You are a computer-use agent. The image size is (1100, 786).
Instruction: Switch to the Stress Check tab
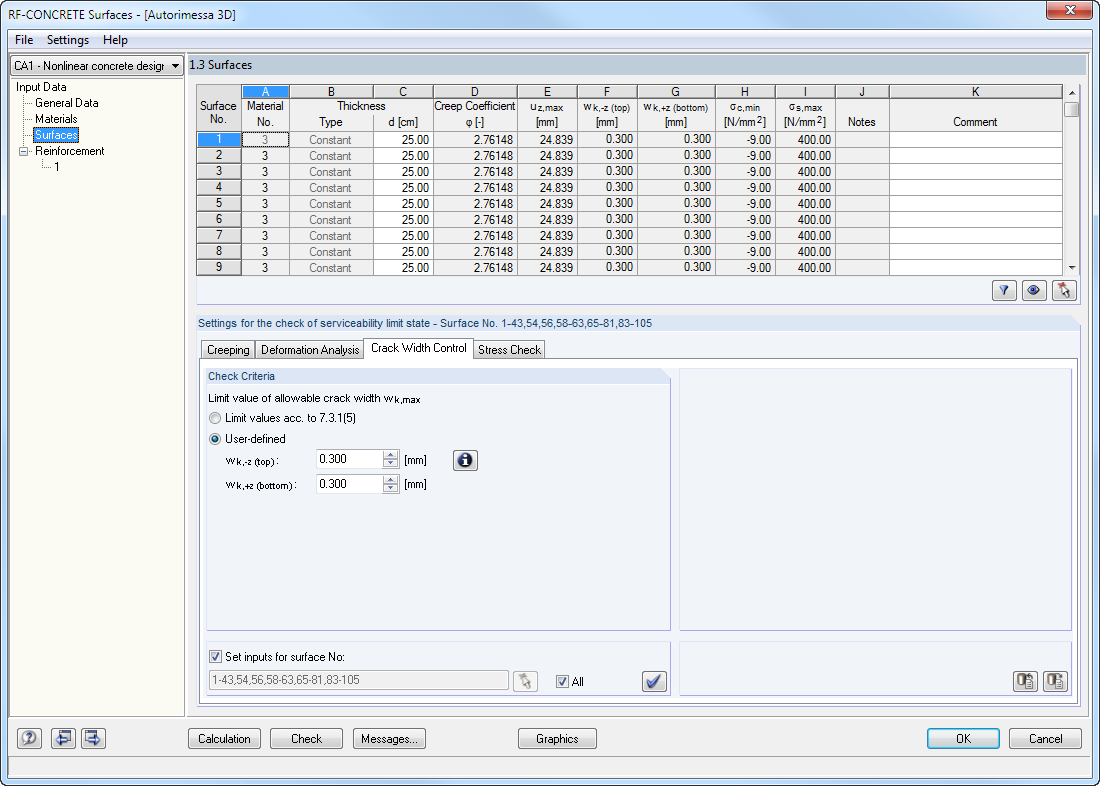click(509, 349)
